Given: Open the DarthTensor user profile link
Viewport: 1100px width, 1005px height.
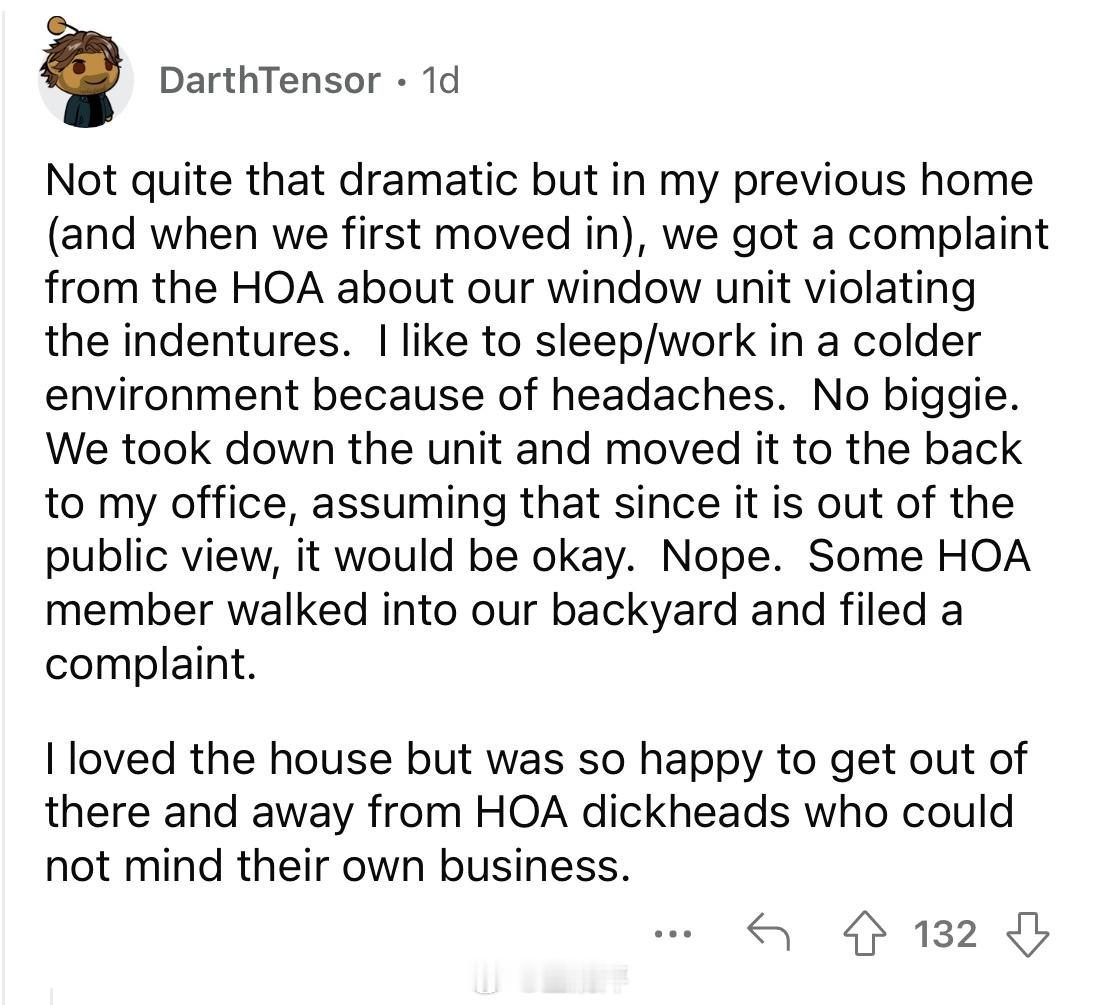Looking at the screenshot, I should coord(269,80).
